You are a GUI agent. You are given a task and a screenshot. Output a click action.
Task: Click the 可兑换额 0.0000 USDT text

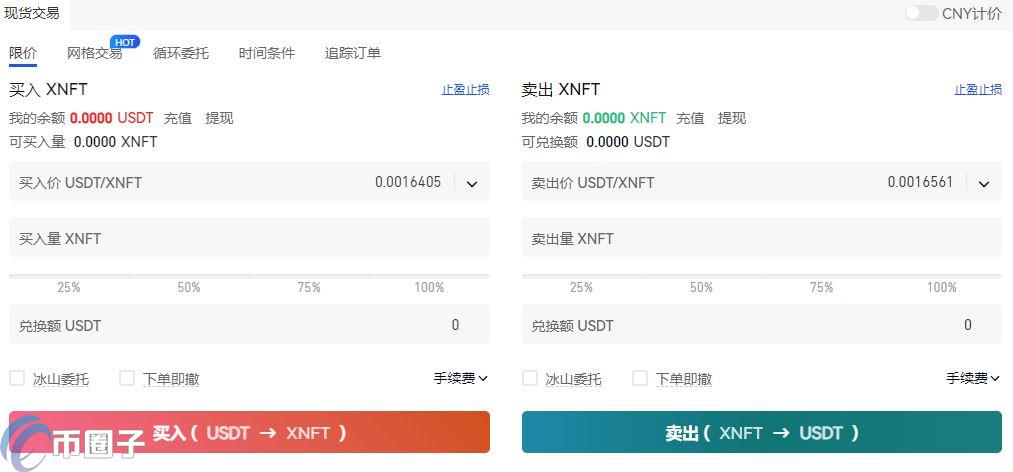click(596, 142)
